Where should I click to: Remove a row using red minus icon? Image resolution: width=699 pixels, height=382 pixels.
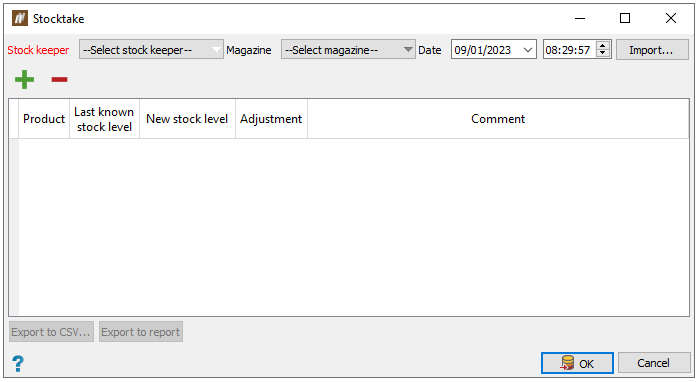pos(59,79)
